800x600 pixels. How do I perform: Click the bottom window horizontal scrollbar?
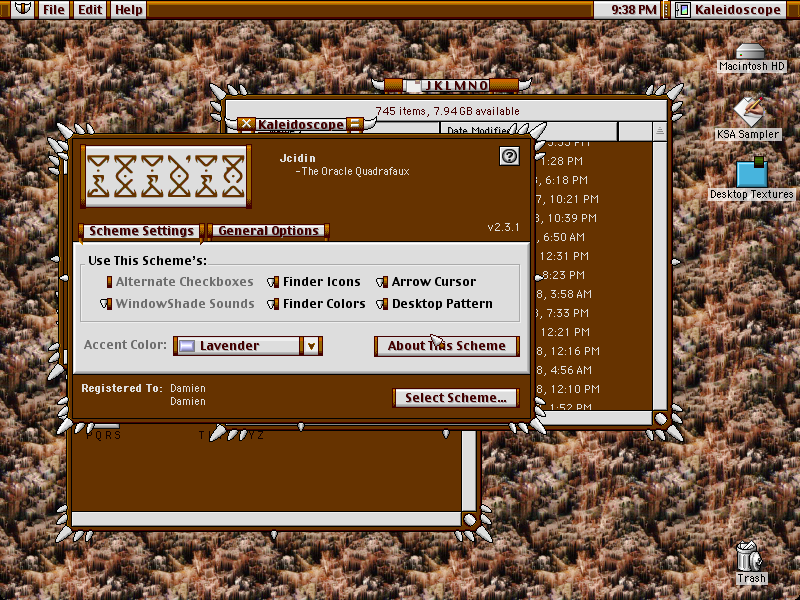pyautogui.click(x=267, y=519)
